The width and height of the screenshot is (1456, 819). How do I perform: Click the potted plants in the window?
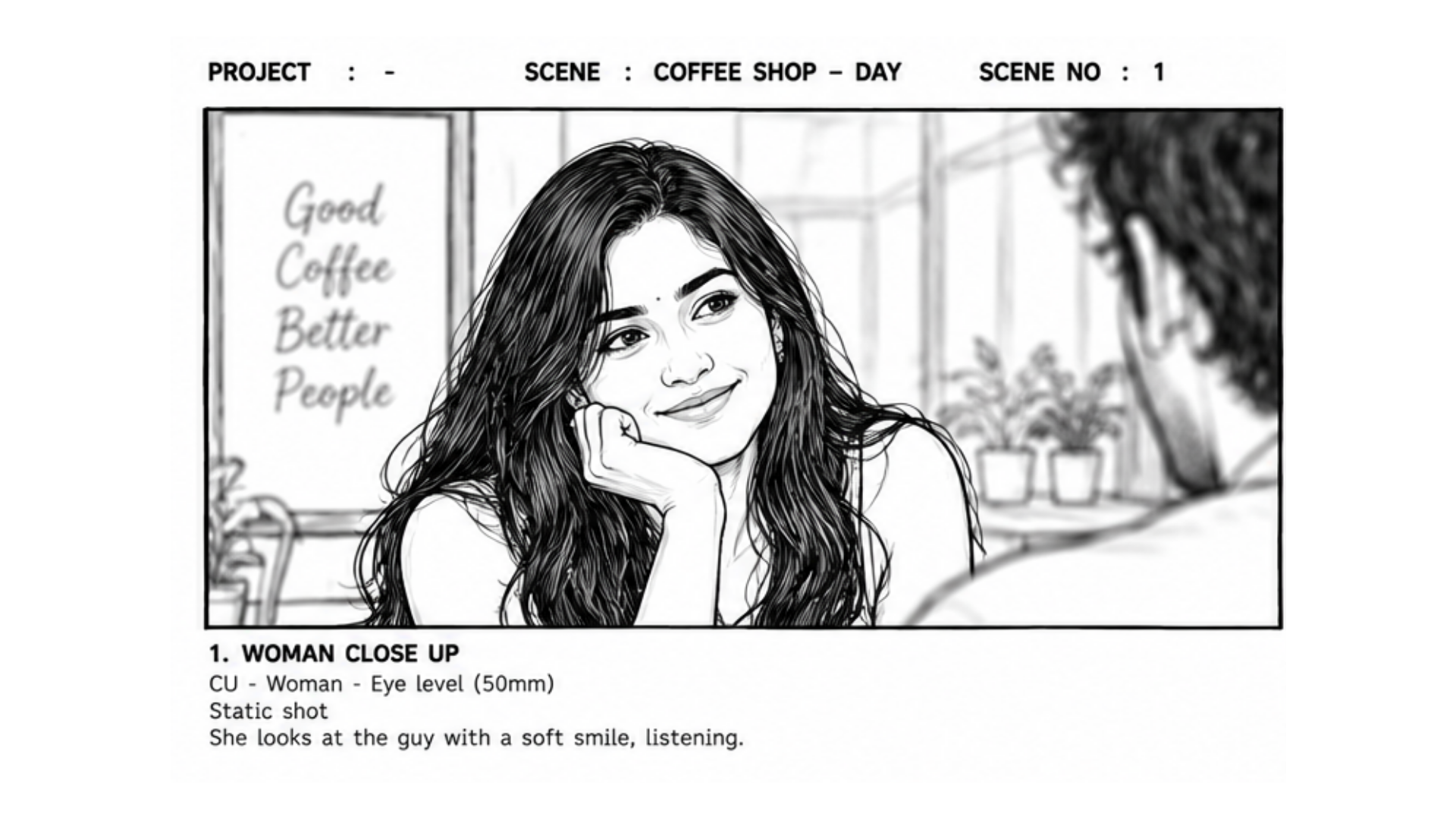pos(1035,421)
